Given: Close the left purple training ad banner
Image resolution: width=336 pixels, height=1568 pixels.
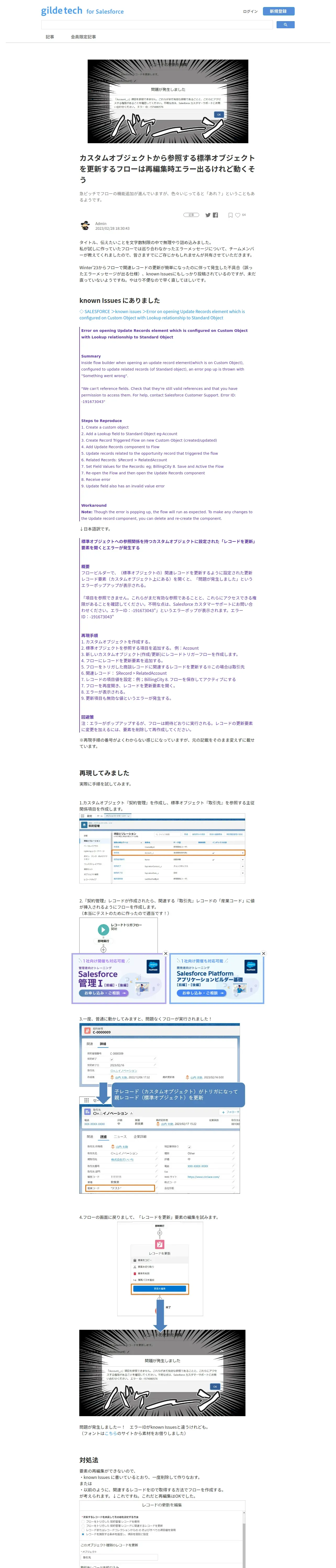Looking at the screenshot, I should coord(165,953).
